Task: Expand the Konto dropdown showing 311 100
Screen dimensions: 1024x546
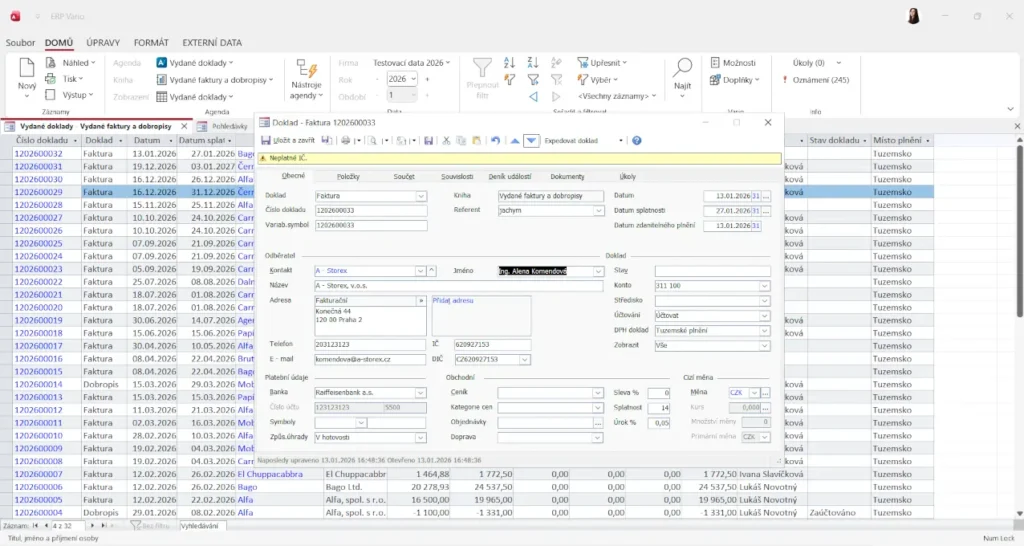Action: [x=765, y=286]
